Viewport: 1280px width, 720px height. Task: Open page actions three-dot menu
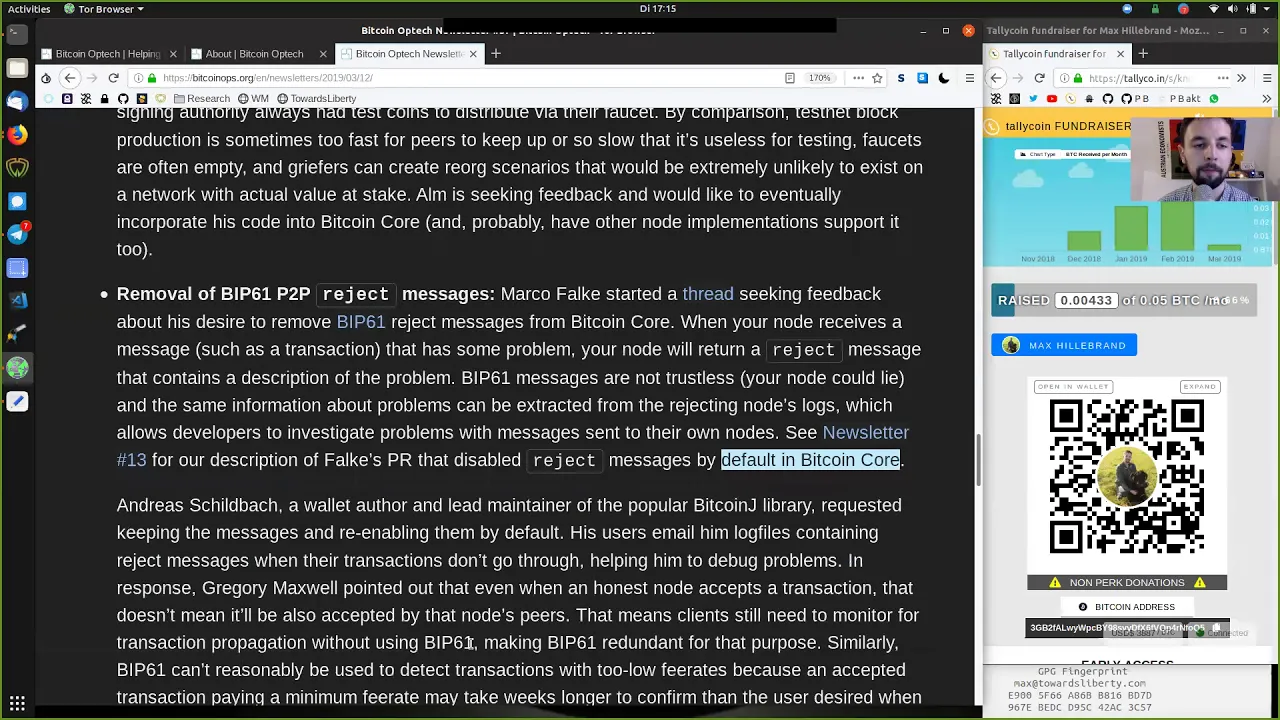[x=858, y=78]
